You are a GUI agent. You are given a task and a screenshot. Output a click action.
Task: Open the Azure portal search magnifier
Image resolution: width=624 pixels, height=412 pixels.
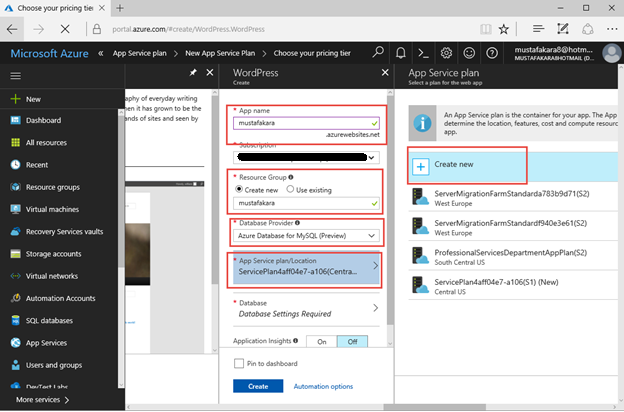point(378,53)
